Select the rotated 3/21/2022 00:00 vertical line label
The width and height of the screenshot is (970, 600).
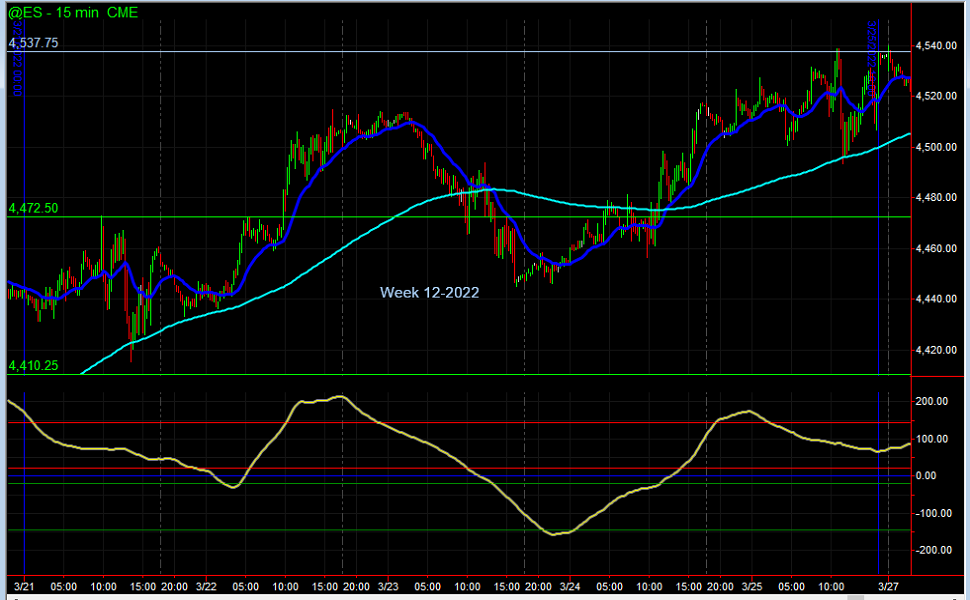coord(17,58)
